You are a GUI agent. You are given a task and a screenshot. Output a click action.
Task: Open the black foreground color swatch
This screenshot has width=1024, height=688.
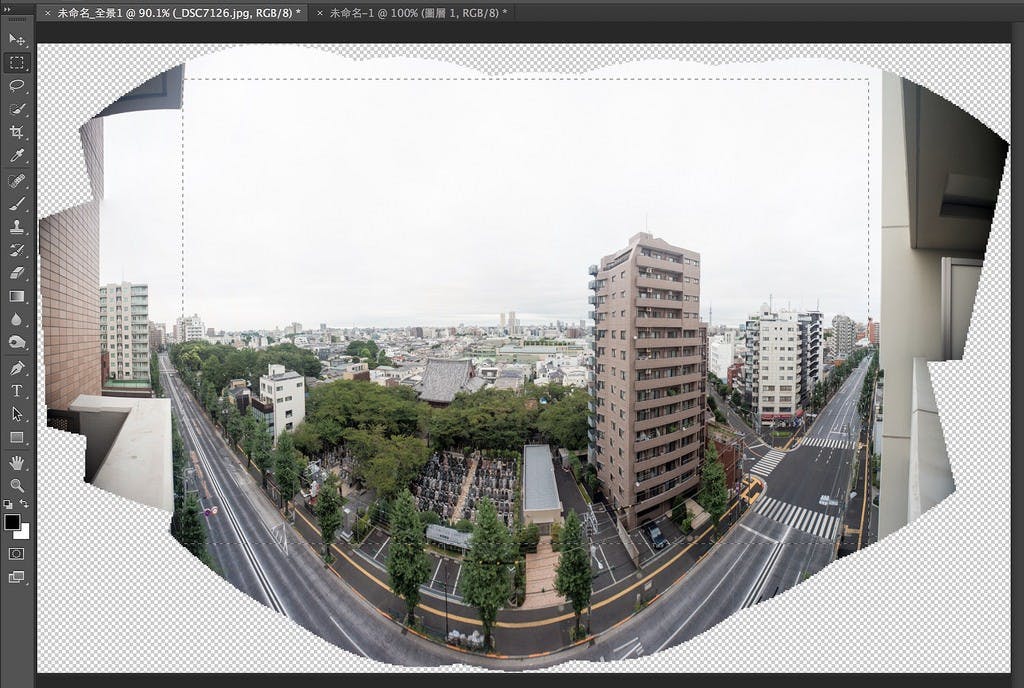(x=12, y=521)
